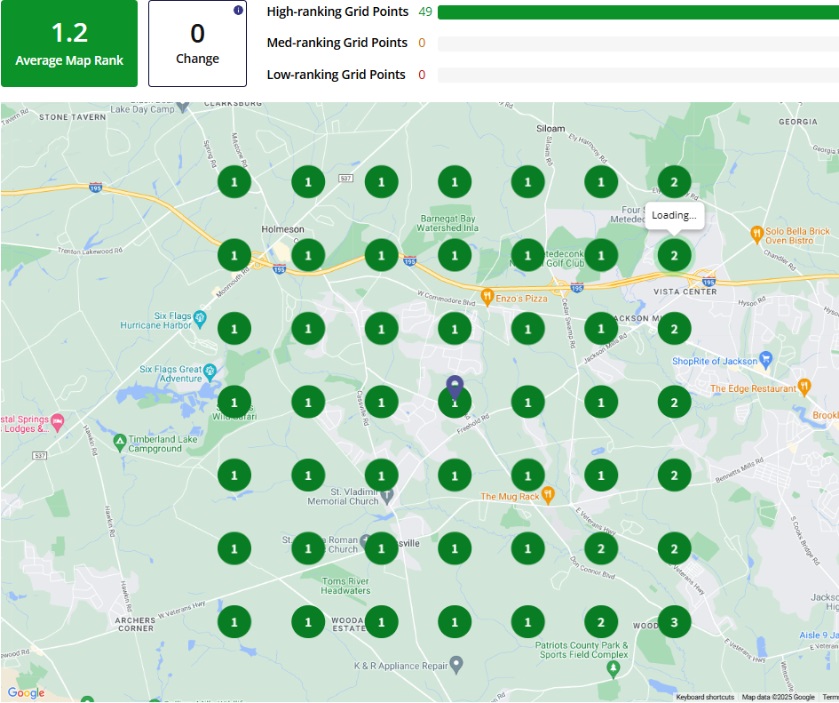Select the Med-ranking Grid Points label
The height and width of the screenshot is (703, 839).
(337, 43)
